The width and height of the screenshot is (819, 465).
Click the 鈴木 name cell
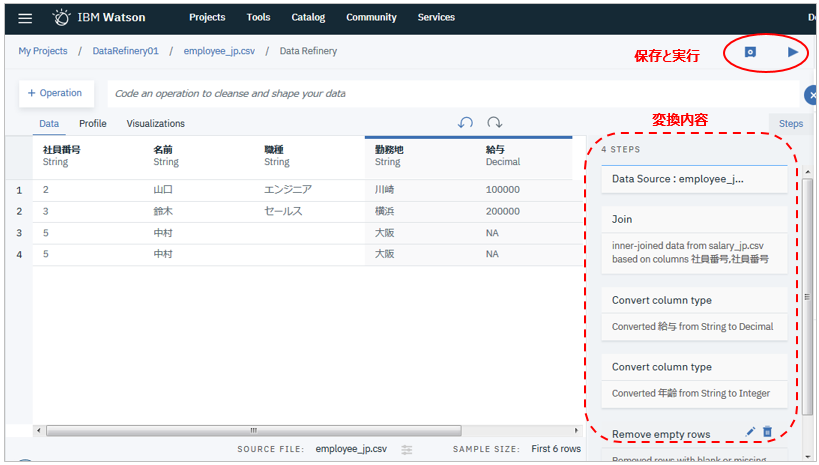[x=163, y=211]
